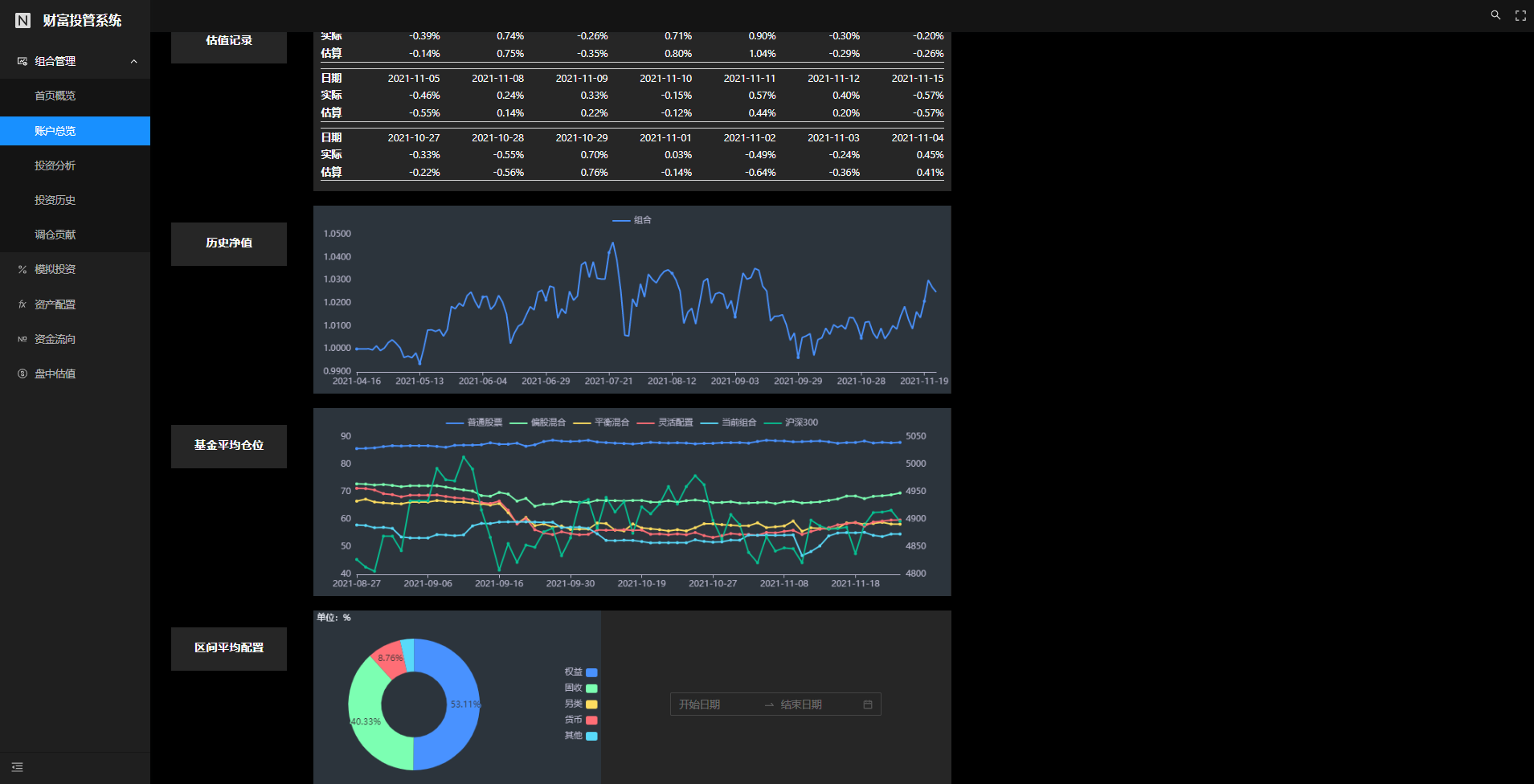This screenshot has width=1534, height=784.
Task: Toggle 其他 pie legend swatch
Action: coord(591,736)
